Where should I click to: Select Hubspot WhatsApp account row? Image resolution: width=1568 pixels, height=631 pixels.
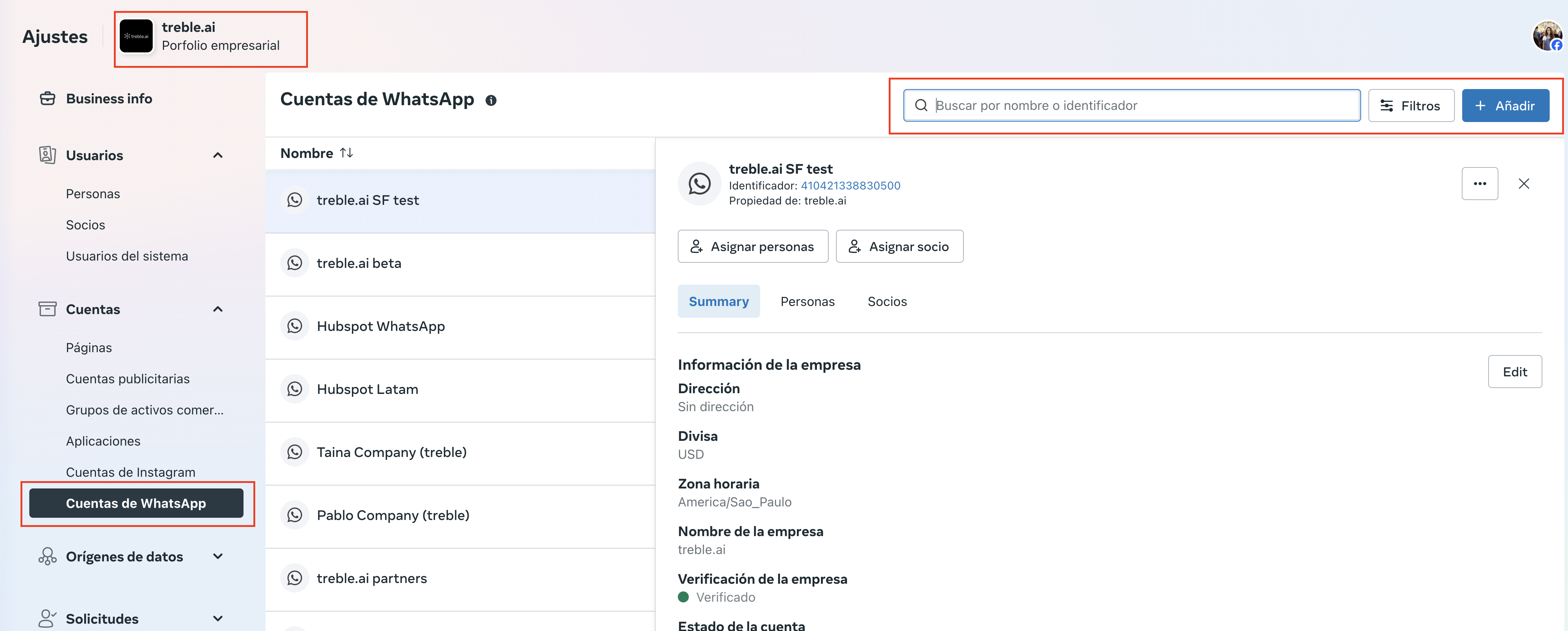pos(460,327)
